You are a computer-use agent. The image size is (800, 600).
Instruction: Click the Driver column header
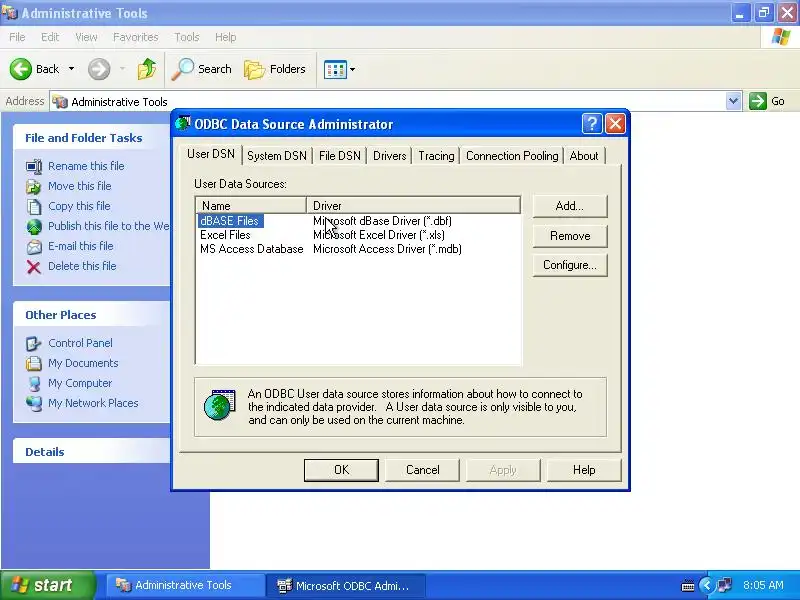click(x=413, y=206)
